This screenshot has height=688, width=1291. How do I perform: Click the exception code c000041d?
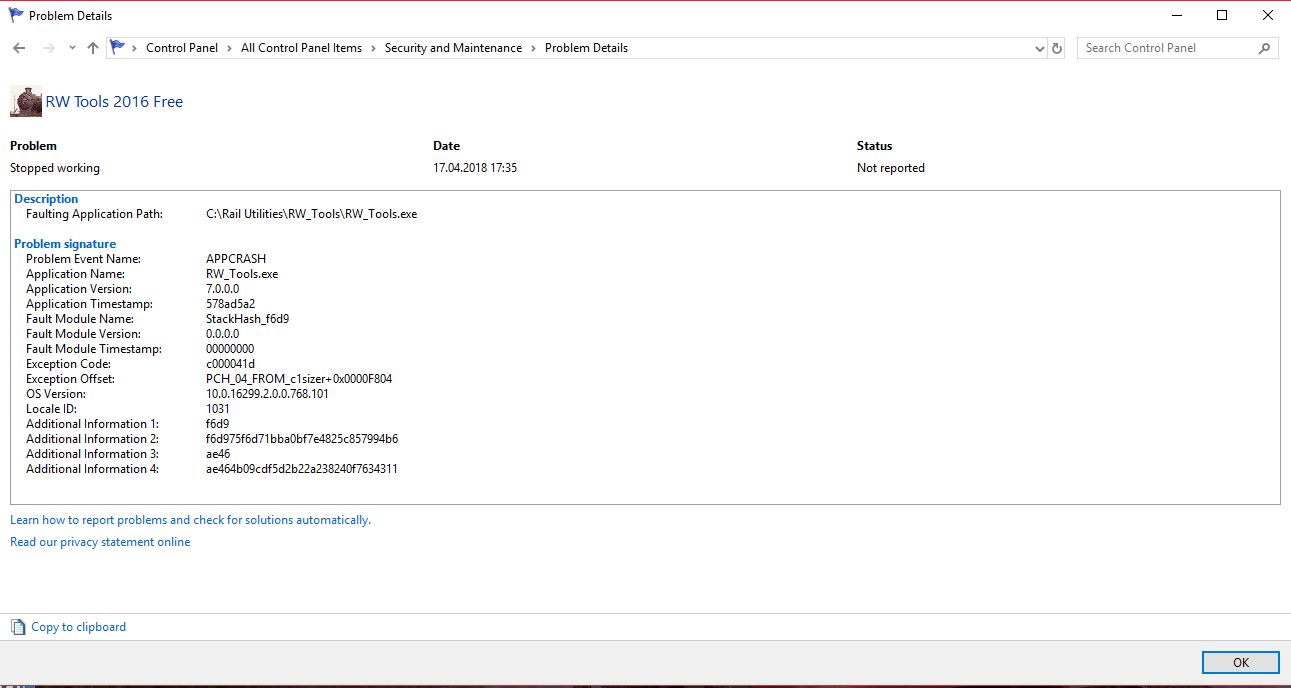[x=230, y=364]
